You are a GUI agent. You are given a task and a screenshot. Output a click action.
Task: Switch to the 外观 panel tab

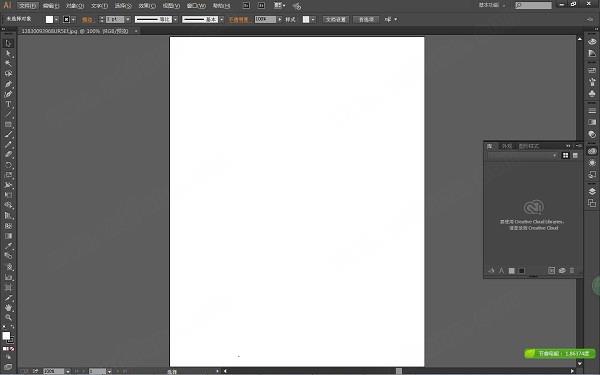507,146
